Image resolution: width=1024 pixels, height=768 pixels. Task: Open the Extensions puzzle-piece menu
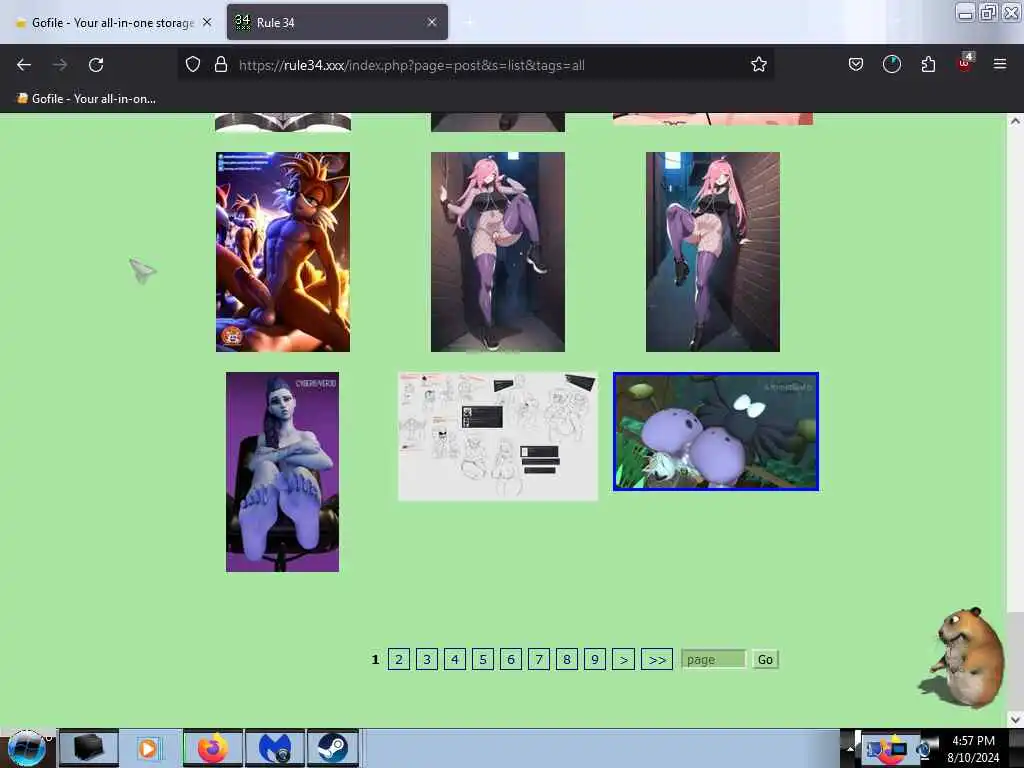(928, 64)
